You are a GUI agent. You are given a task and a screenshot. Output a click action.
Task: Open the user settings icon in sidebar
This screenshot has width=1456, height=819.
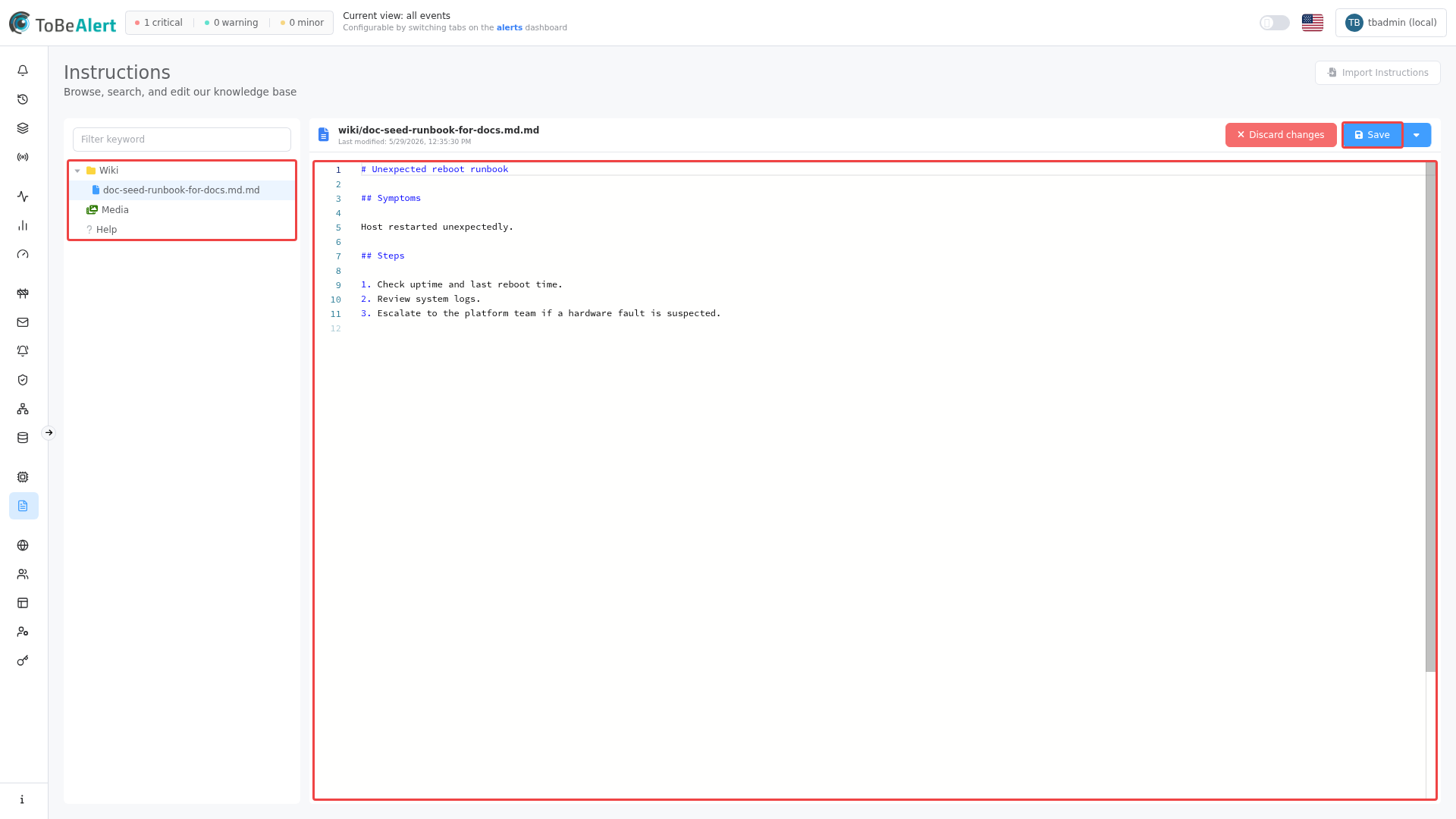(x=23, y=632)
